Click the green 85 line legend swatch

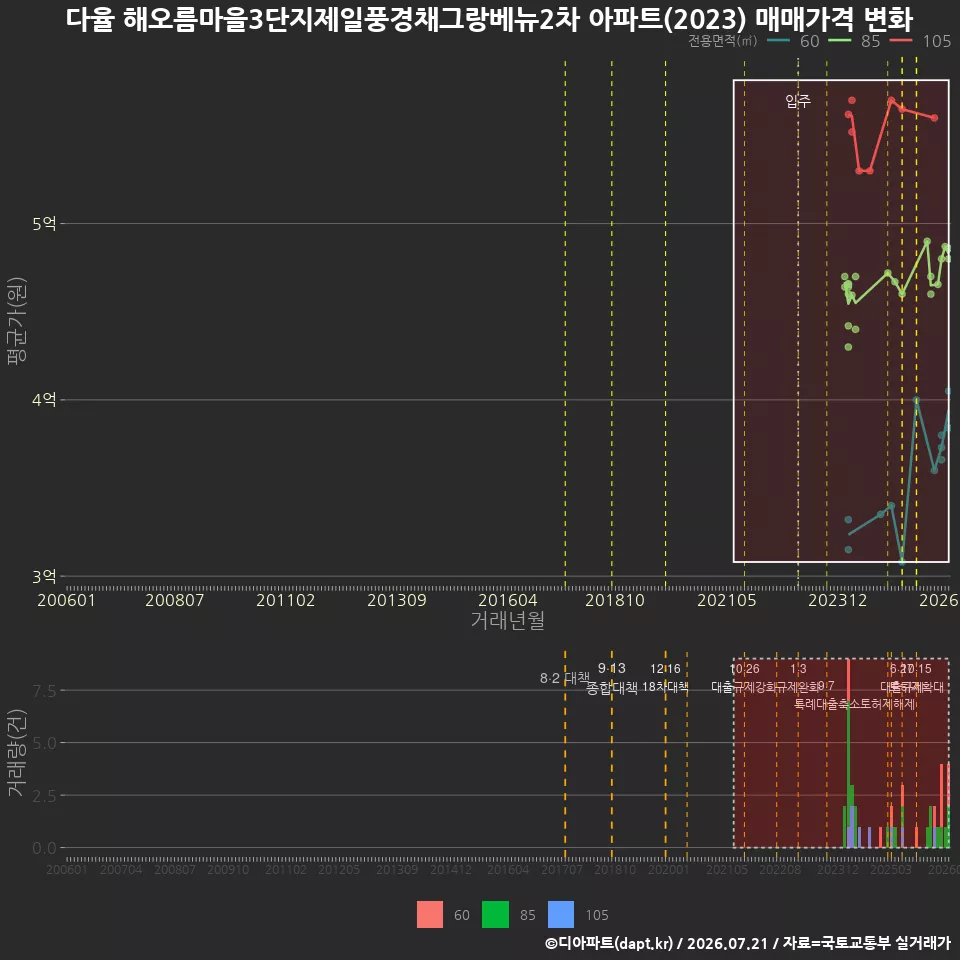pos(839,41)
